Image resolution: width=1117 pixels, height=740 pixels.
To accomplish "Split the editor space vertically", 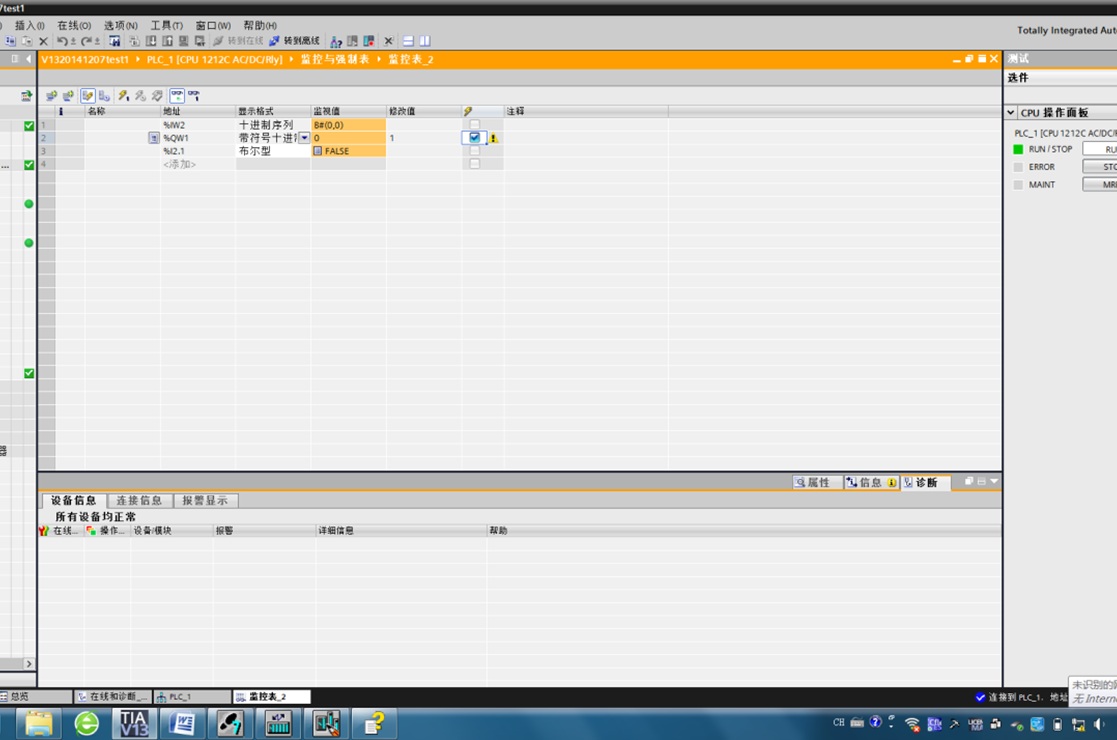I will coord(425,41).
